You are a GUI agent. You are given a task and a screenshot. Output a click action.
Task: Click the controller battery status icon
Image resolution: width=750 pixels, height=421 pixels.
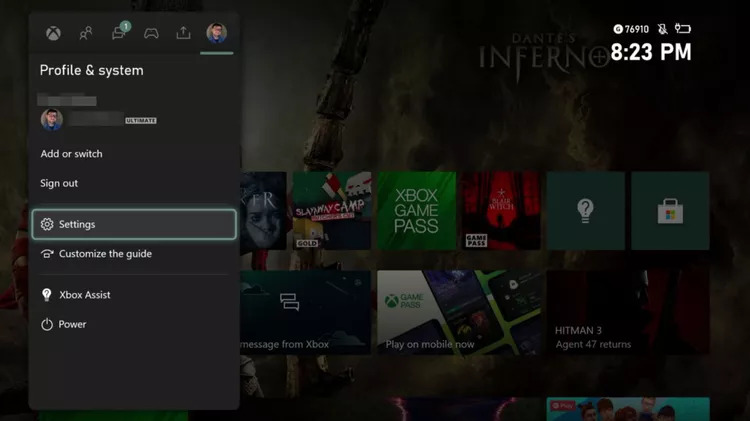[x=683, y=29]
